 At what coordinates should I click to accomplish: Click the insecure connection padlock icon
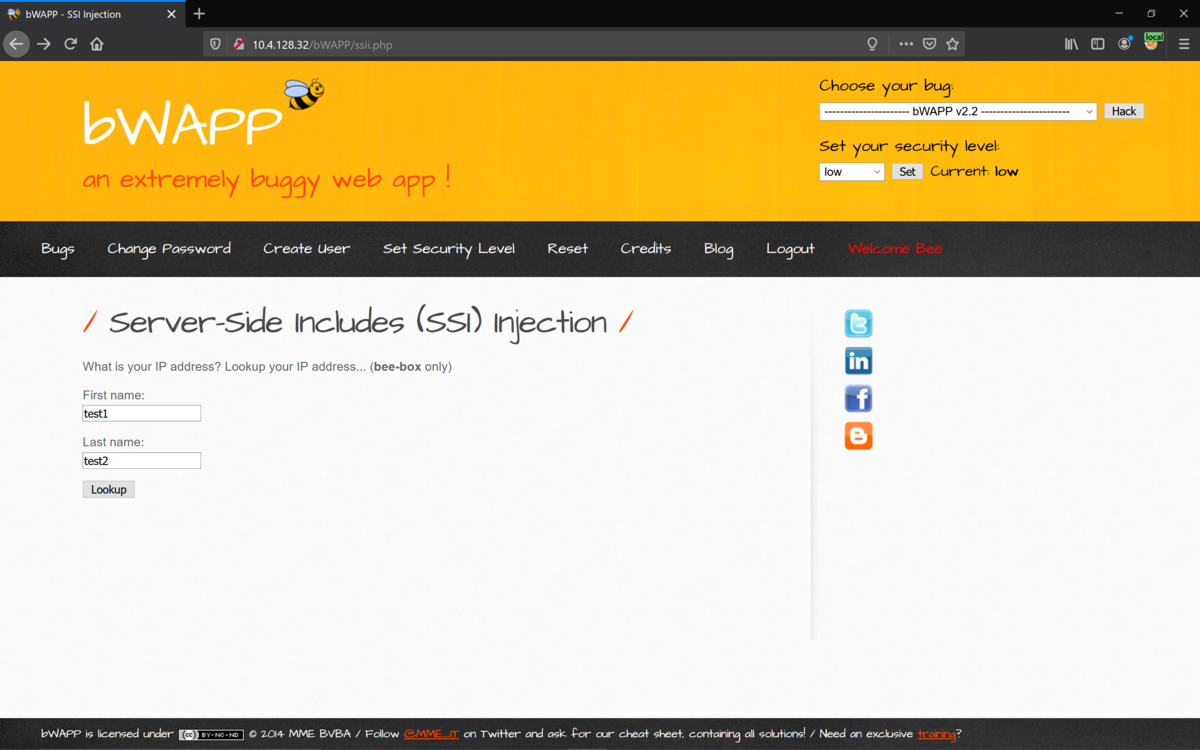coord(238,44)
